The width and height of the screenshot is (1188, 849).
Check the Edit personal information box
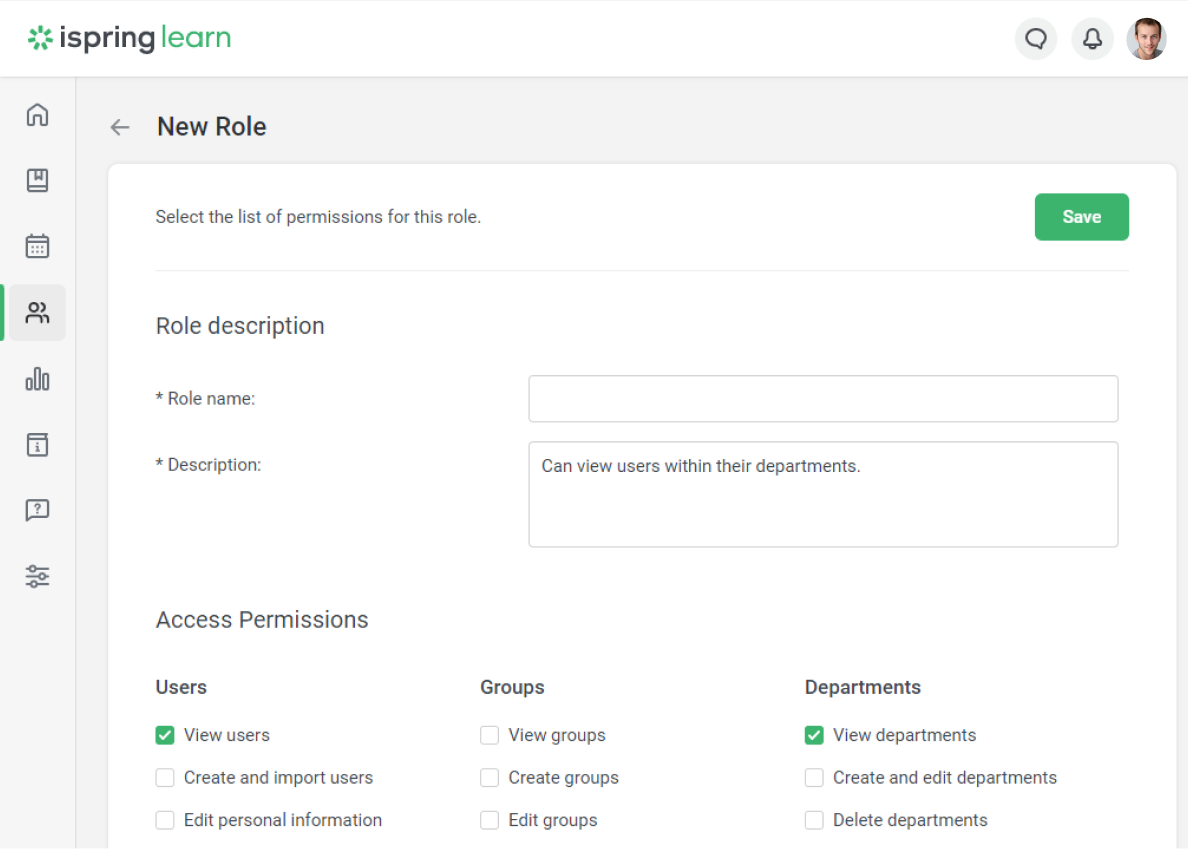pos(164,819)
